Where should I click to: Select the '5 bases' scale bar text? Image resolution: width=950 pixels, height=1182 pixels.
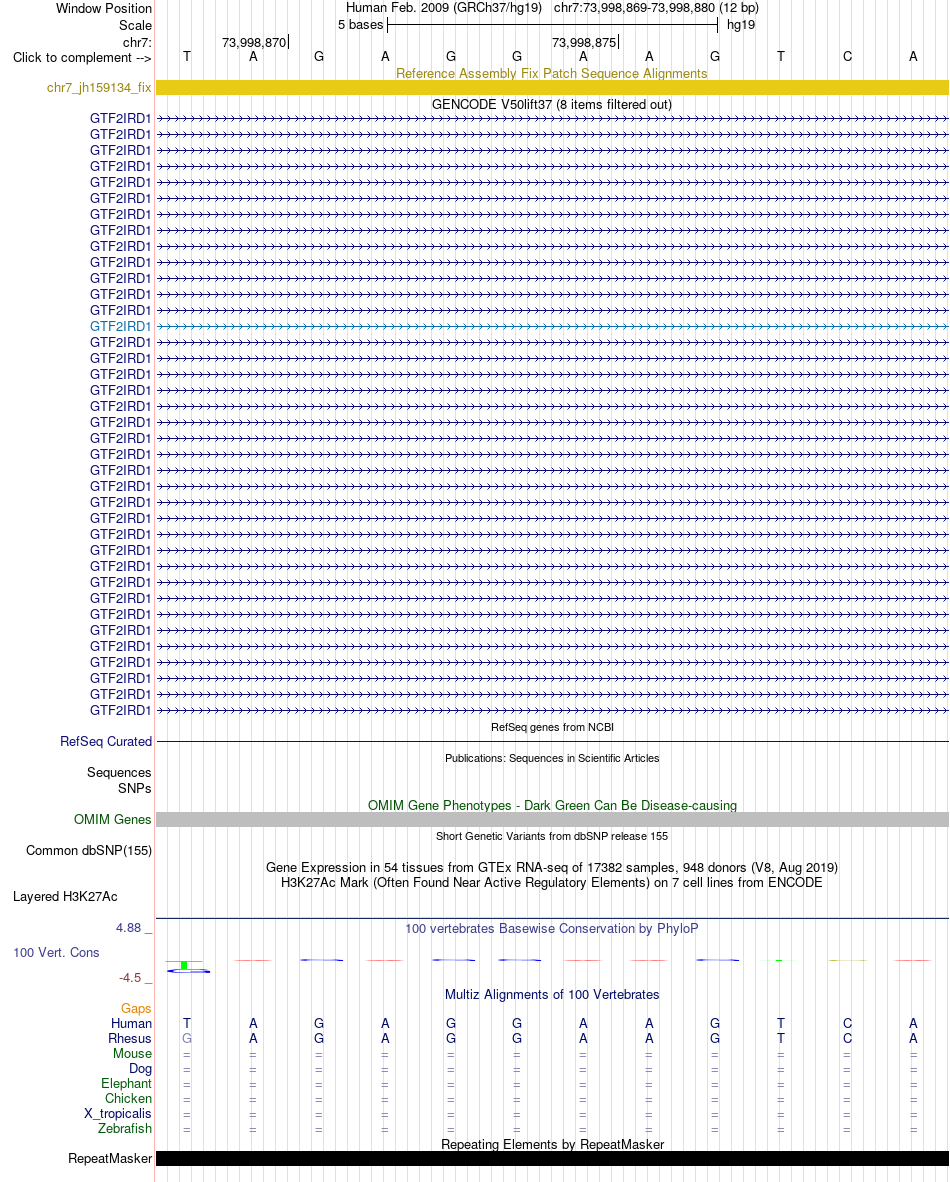(360, 25)
